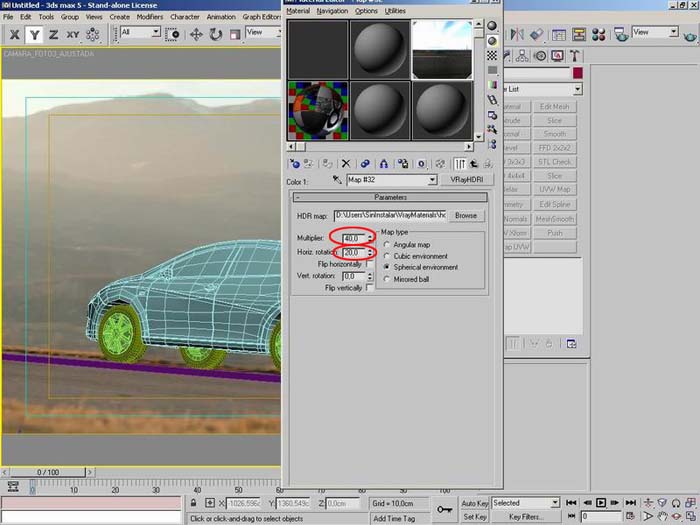Viewport: 700px width, 525px height.
Task: Choose Cubic environment map type
Action: (387, 256)
